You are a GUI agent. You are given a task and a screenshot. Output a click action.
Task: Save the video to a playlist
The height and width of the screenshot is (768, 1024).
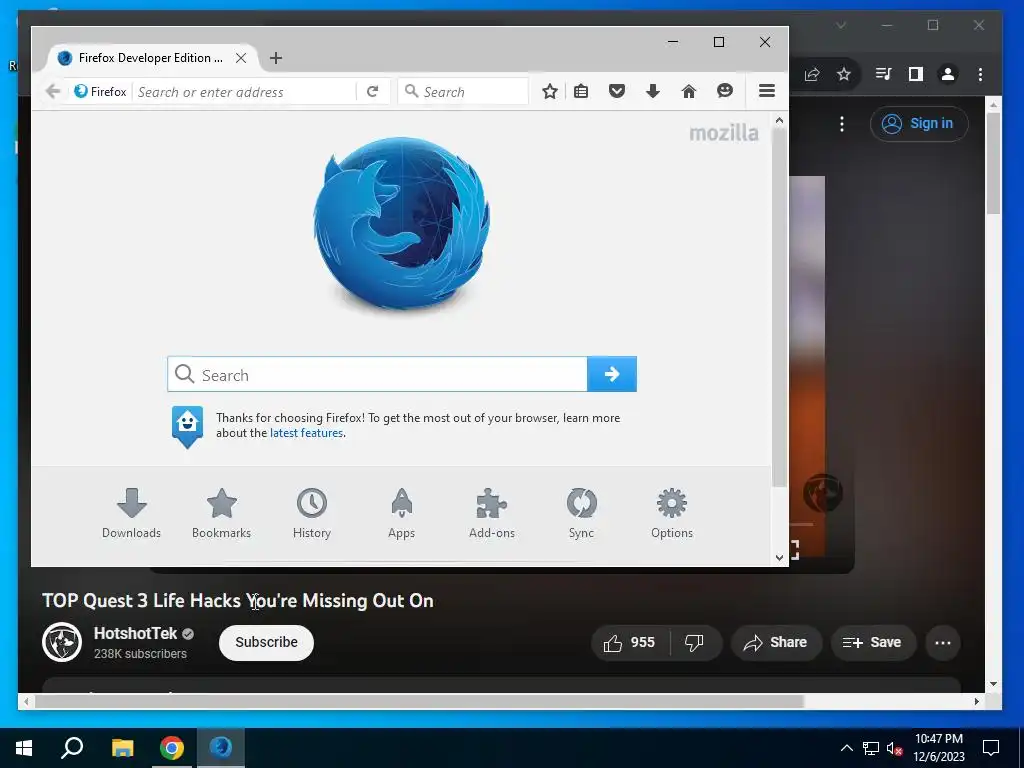(x=872, y=643)
